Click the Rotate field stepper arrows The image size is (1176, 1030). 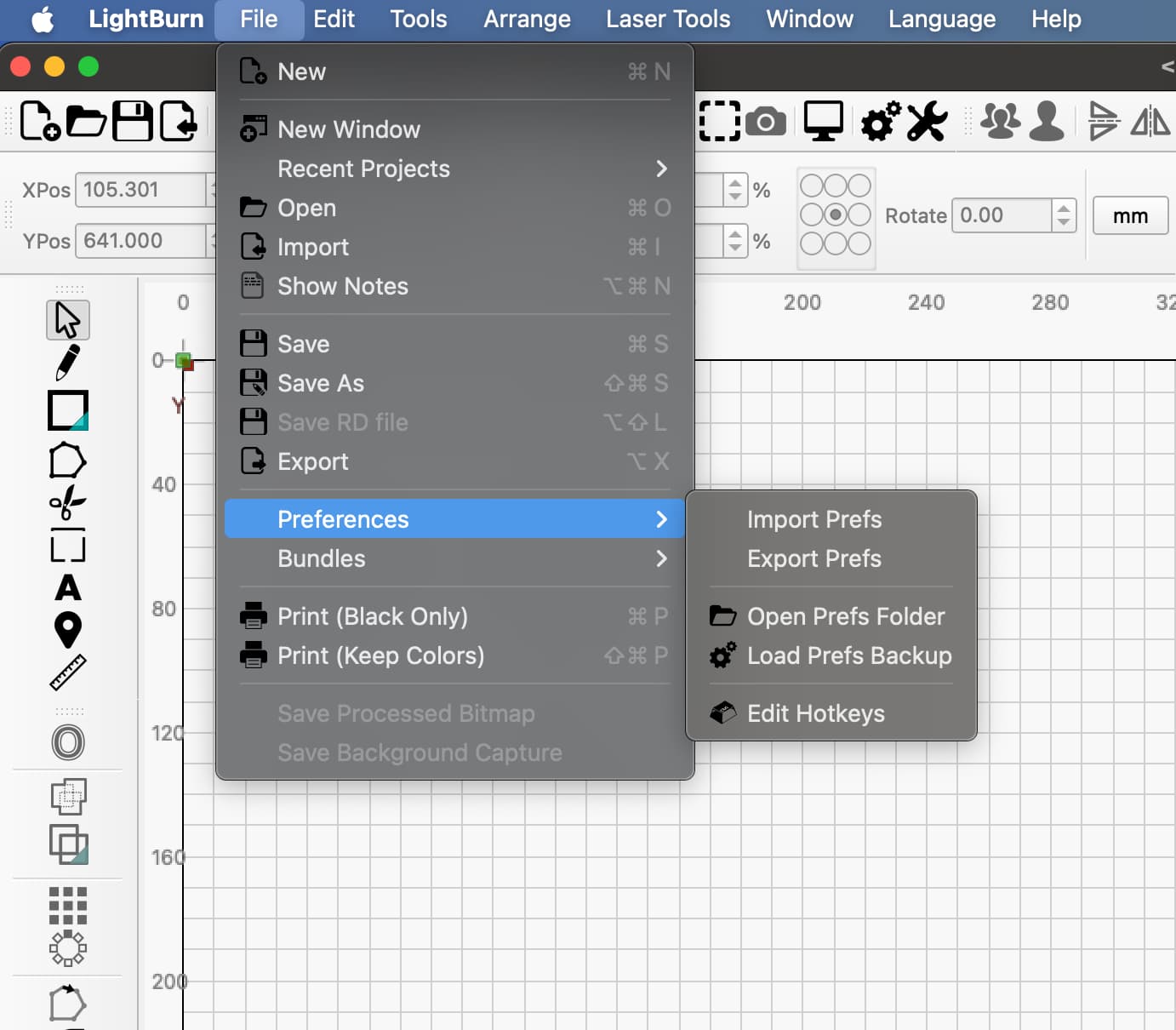[x=1064, y=215]
